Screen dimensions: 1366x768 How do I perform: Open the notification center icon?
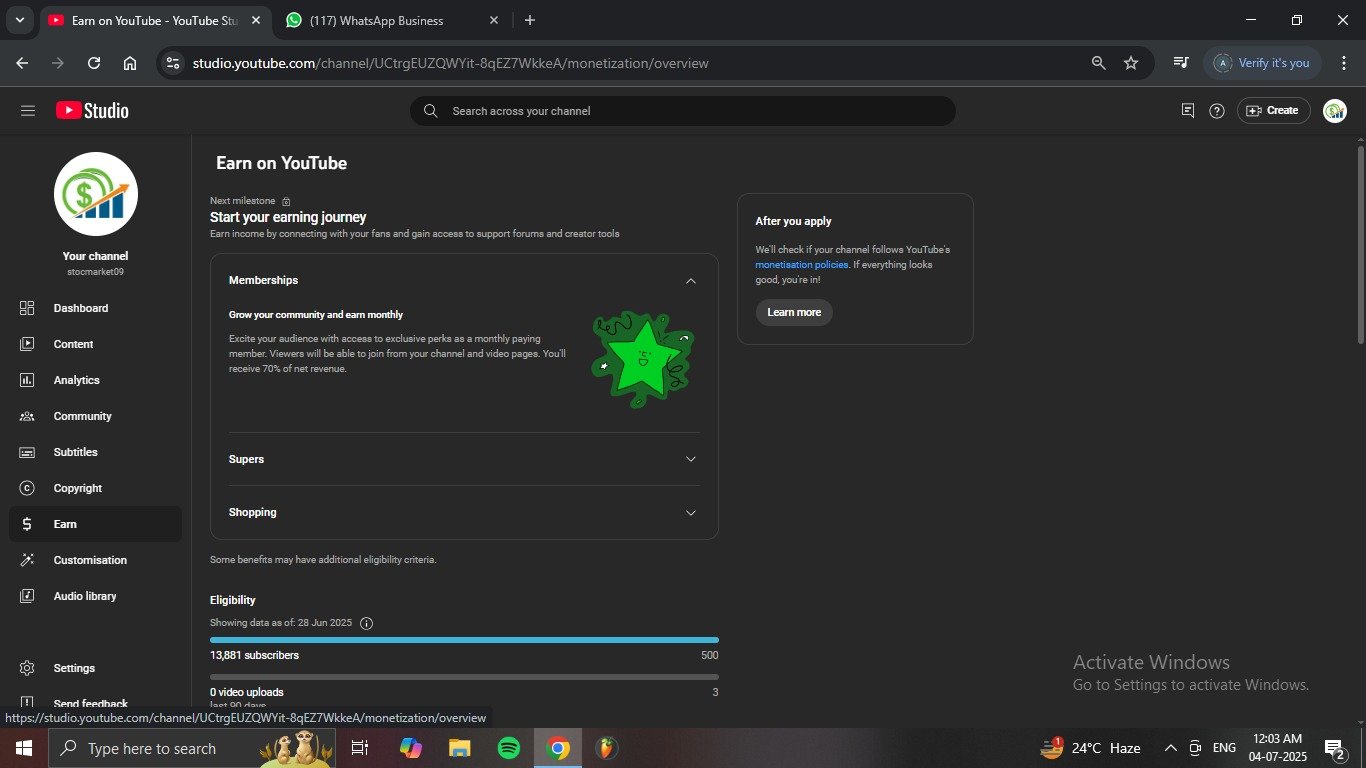[x=1335, y=748]
